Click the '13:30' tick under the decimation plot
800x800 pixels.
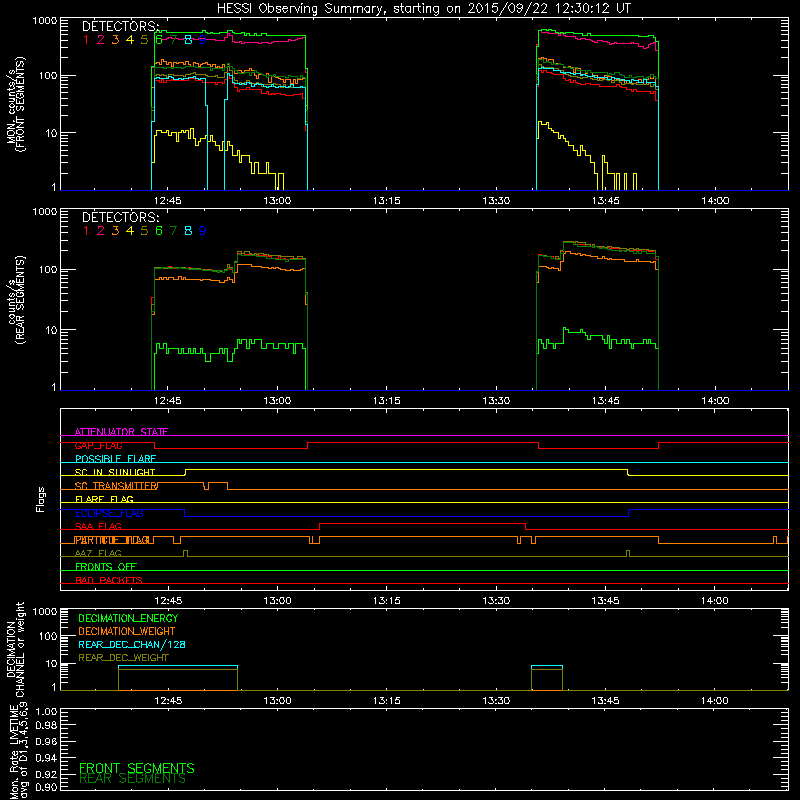pyautogui.click(x=496, y=701)
